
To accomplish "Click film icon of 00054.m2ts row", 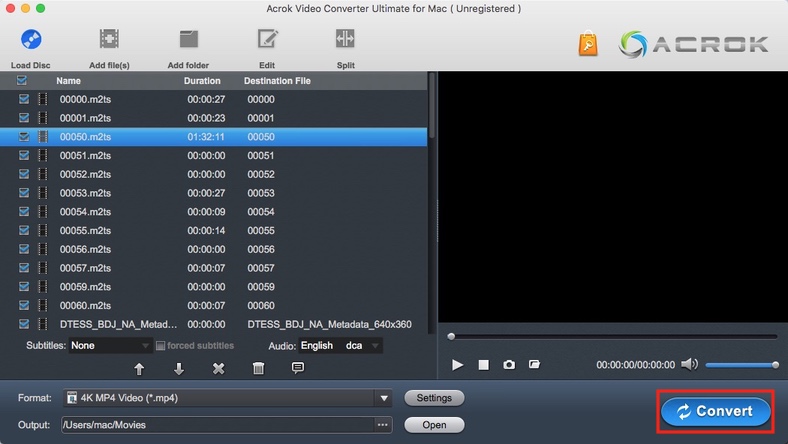I will (x=43, y=212).
